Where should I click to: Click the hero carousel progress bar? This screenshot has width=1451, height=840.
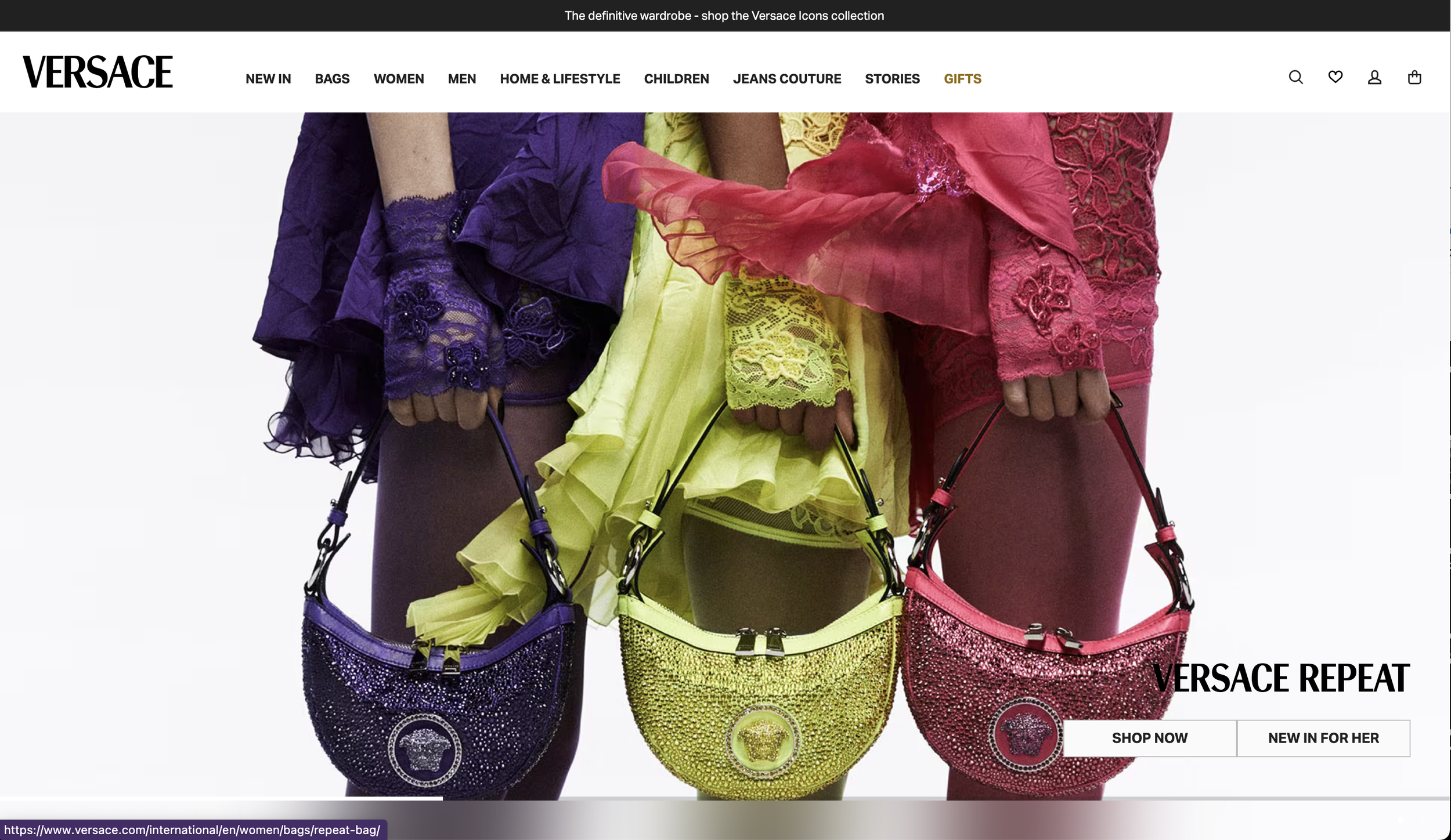(725, 799)
